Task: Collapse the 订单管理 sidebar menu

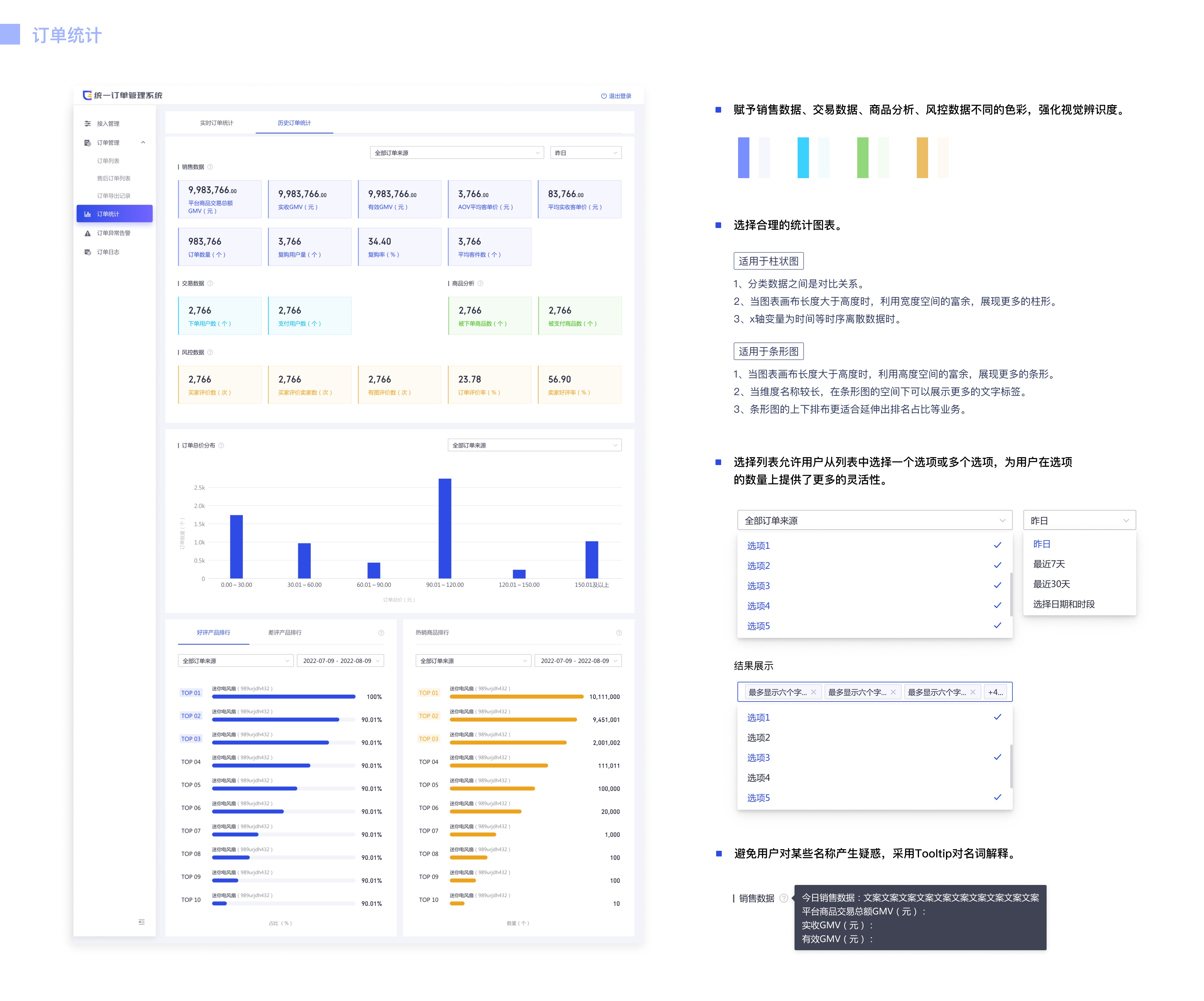Action: point(143,142)
